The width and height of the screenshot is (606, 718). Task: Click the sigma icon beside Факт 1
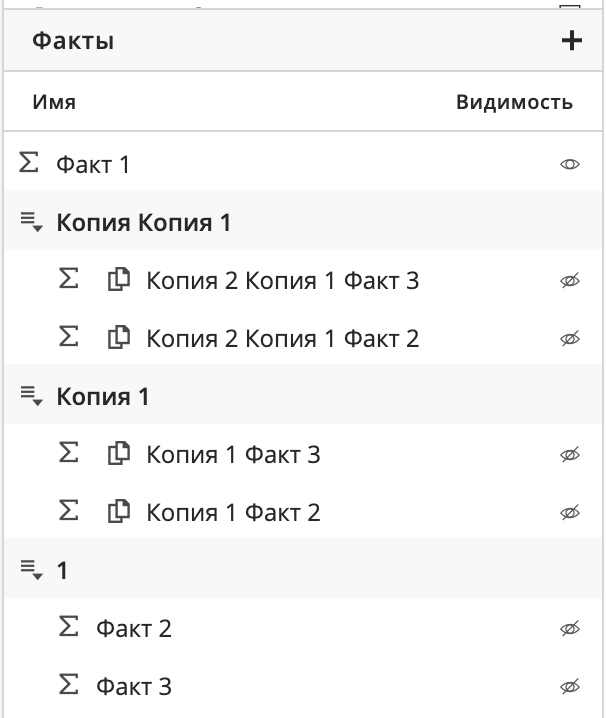(x=28, y=163)
